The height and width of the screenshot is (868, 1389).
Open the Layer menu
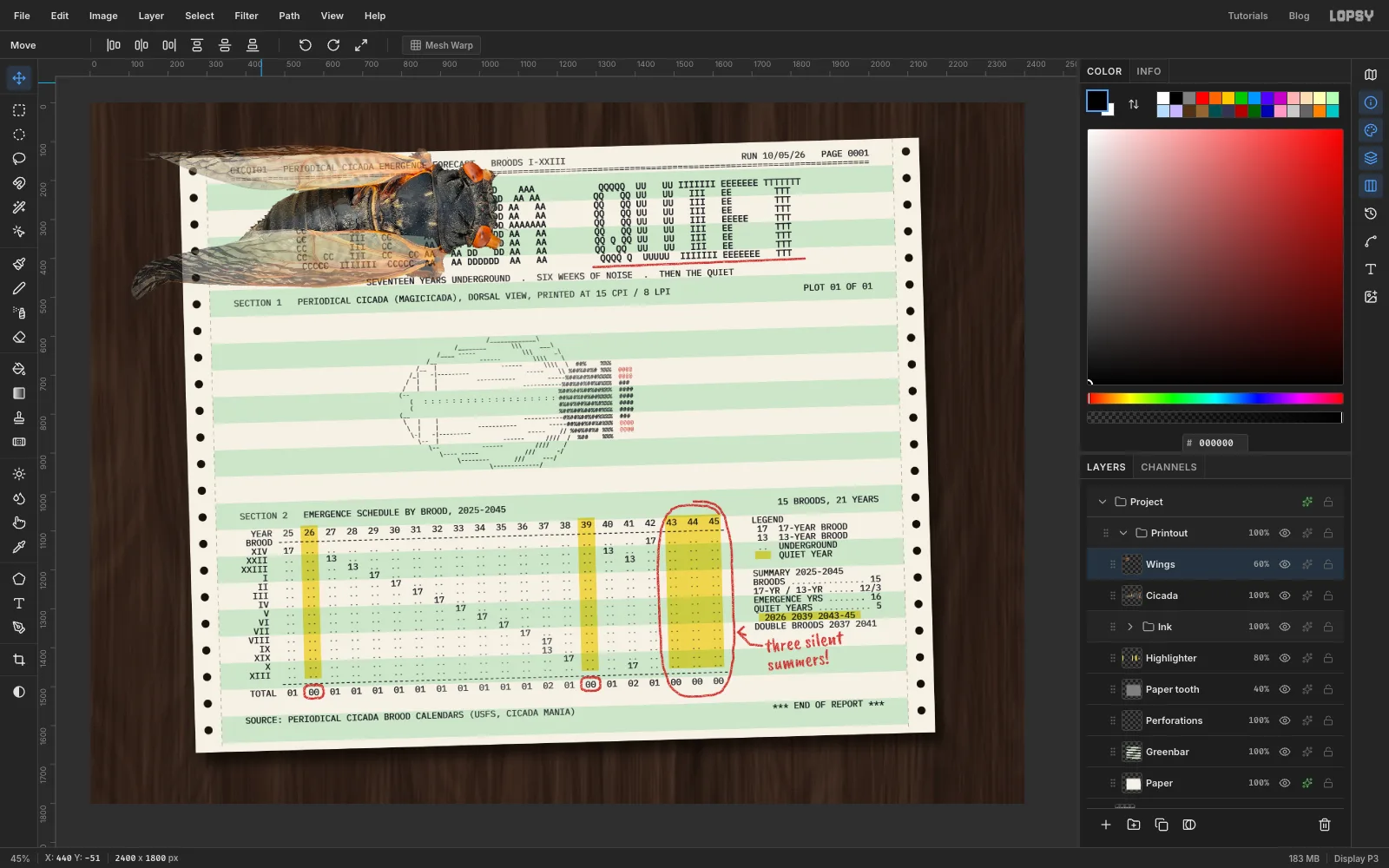point(151,16)
